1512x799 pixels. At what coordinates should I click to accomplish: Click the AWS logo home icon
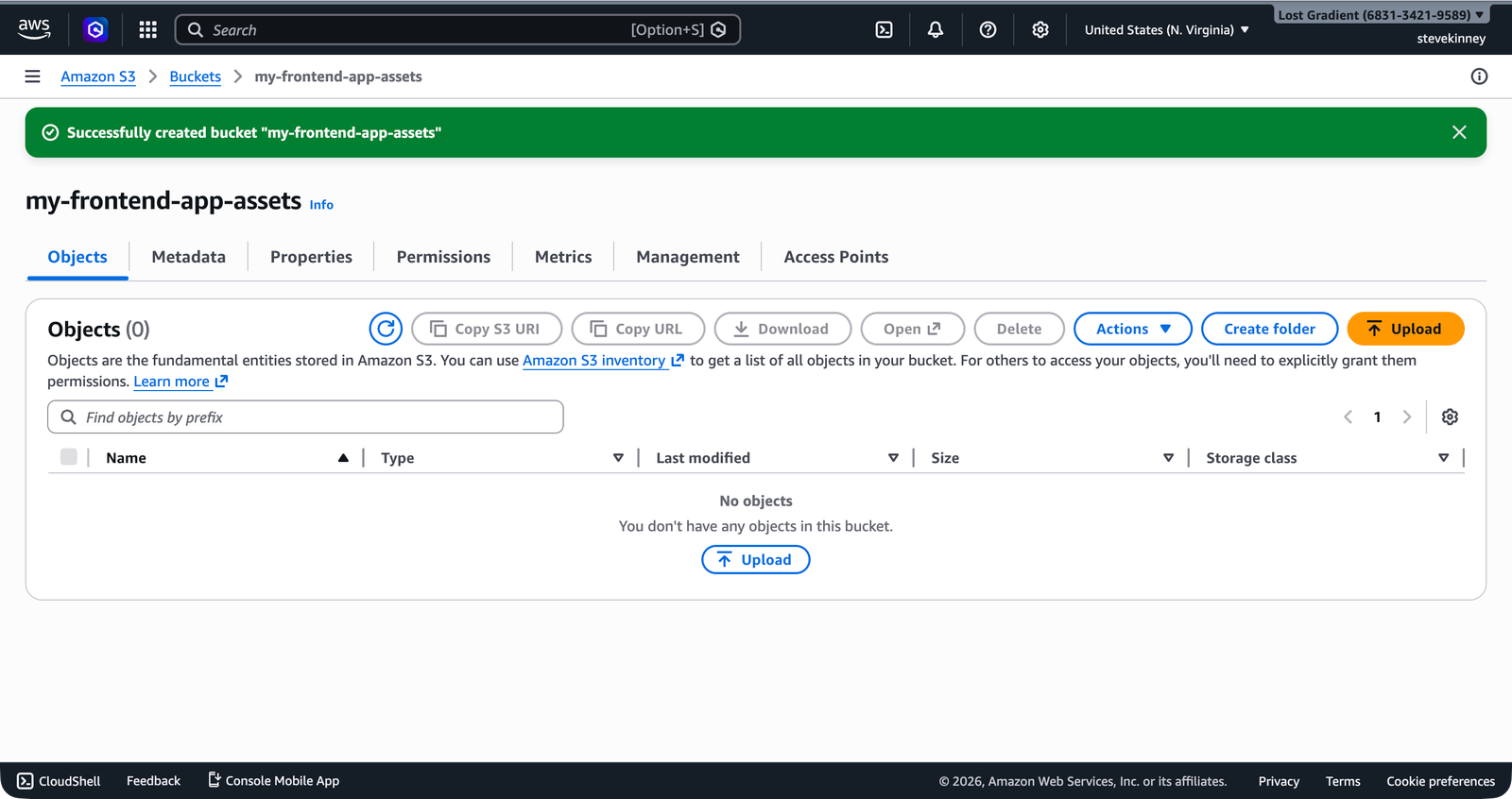point(34,29)
